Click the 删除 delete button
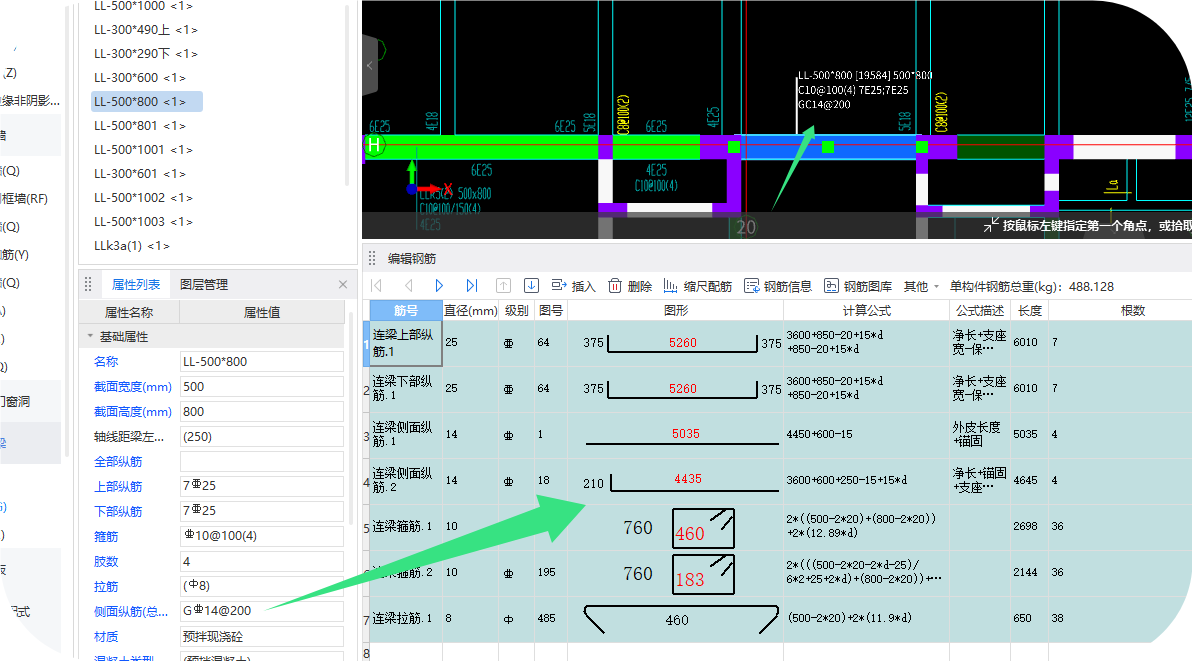The height and width of the screenshot is (661, 1192). click(630, 286)
